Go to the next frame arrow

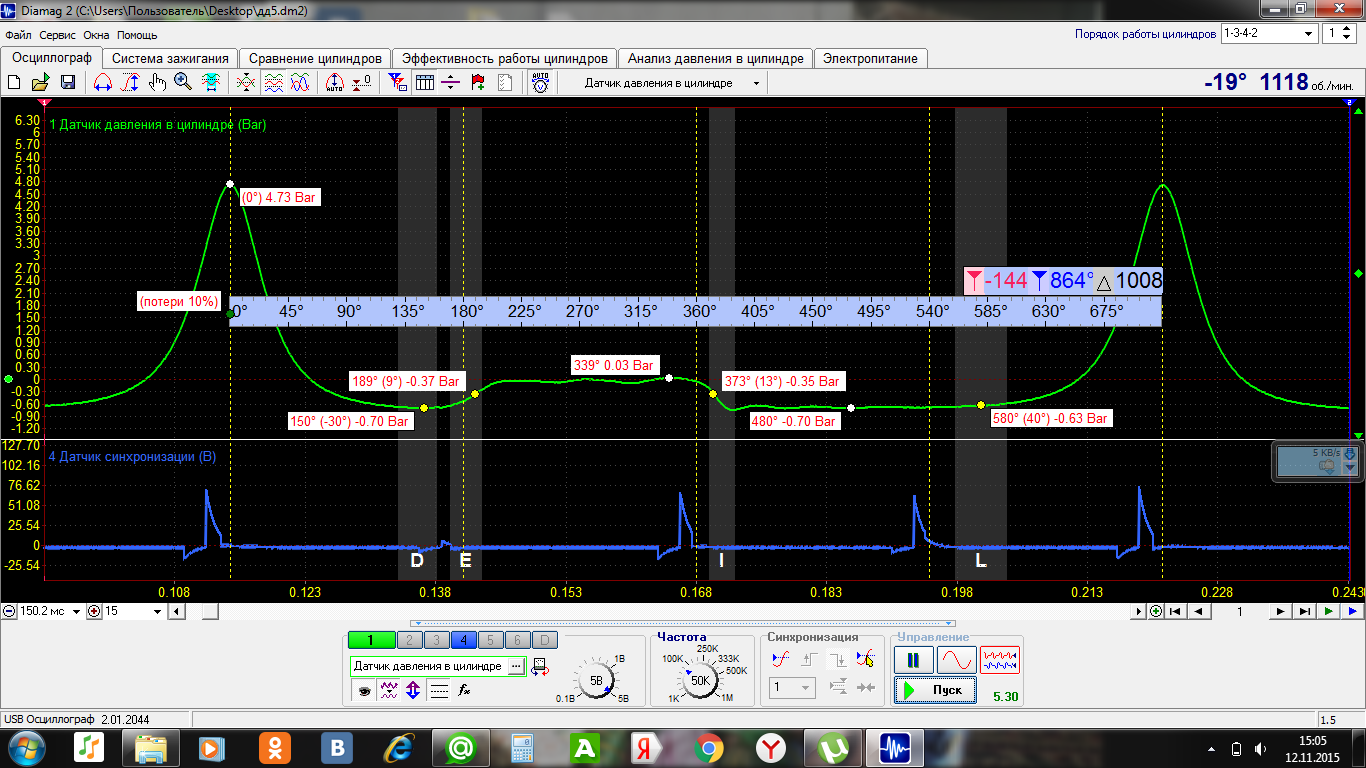click(x=1281, y=611)
